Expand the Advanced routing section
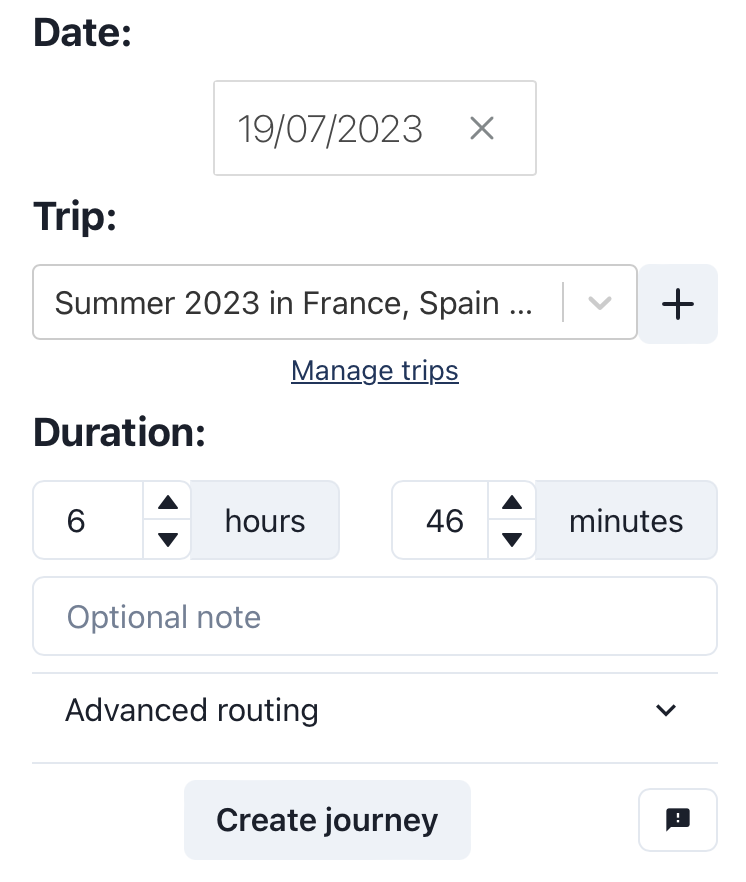746x882 pixels. [x=375, y=711]
